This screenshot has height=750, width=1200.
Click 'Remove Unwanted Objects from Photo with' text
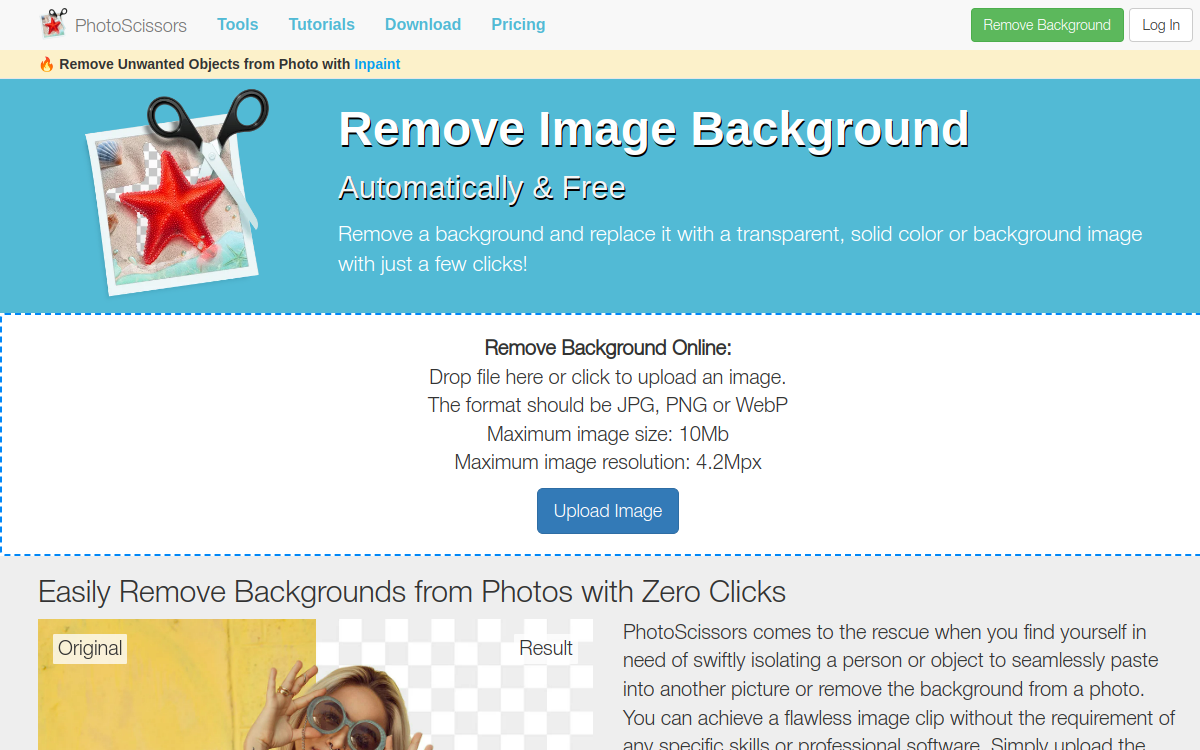[x=205, y=64]
